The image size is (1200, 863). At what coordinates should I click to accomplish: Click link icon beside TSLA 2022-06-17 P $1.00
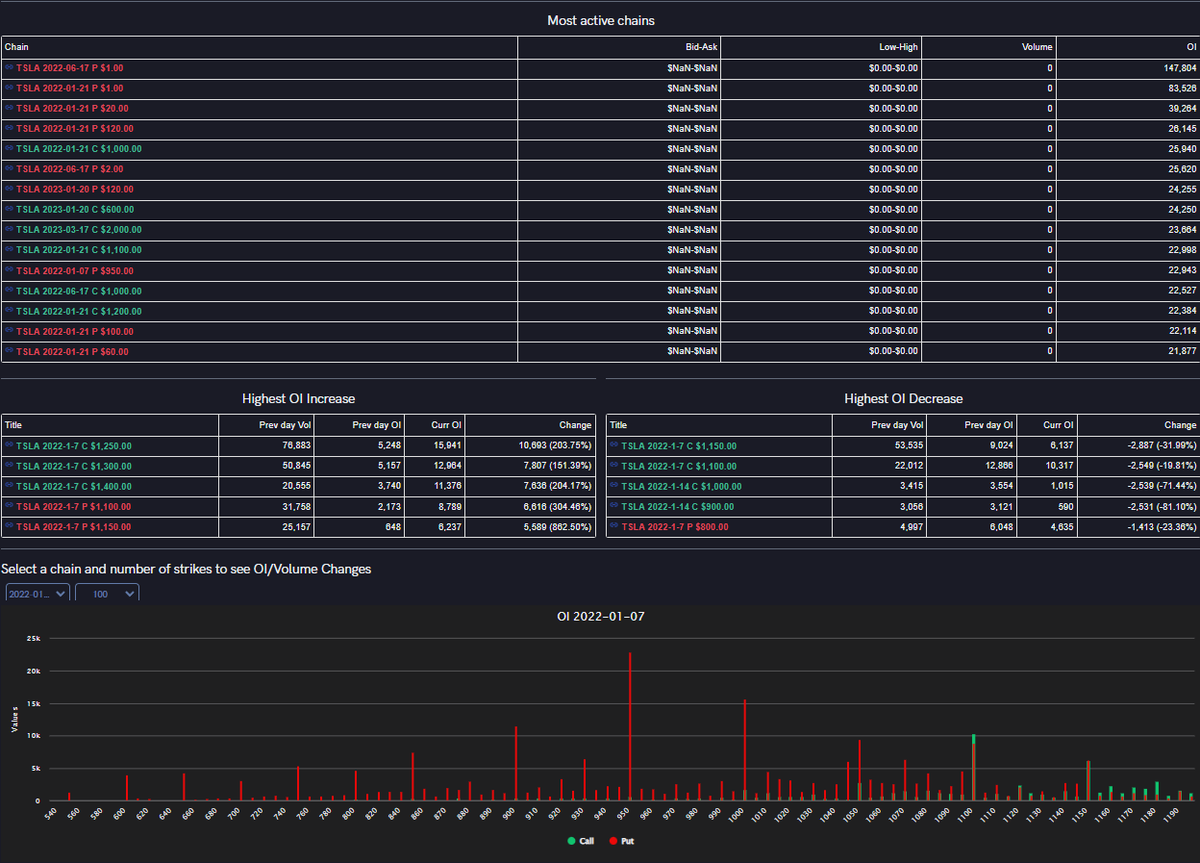point(9,68)
